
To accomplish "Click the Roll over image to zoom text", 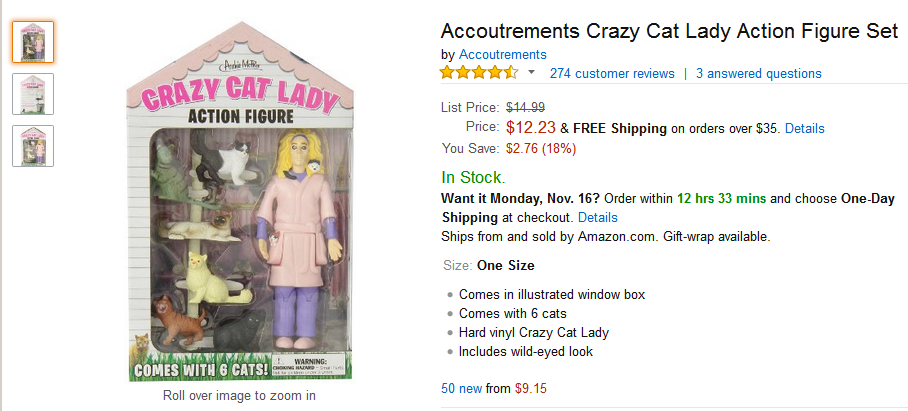I will pyautogui.click(x=239, y=396).
